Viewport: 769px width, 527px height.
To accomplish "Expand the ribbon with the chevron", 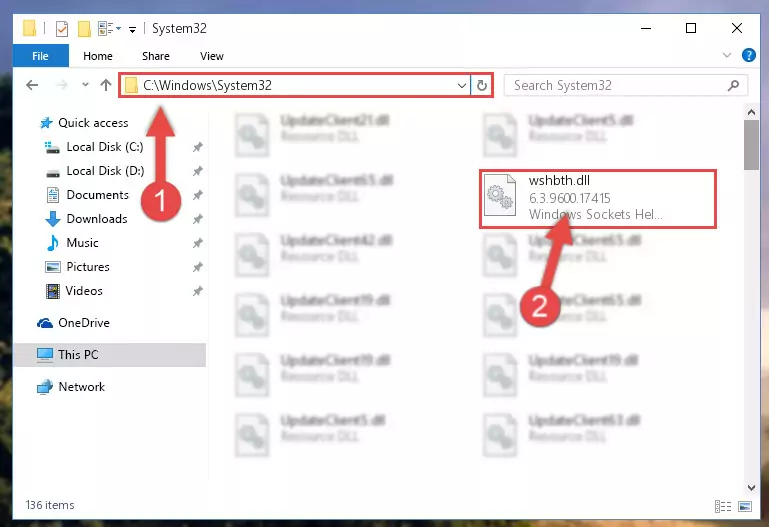I will tap(727, 55).
